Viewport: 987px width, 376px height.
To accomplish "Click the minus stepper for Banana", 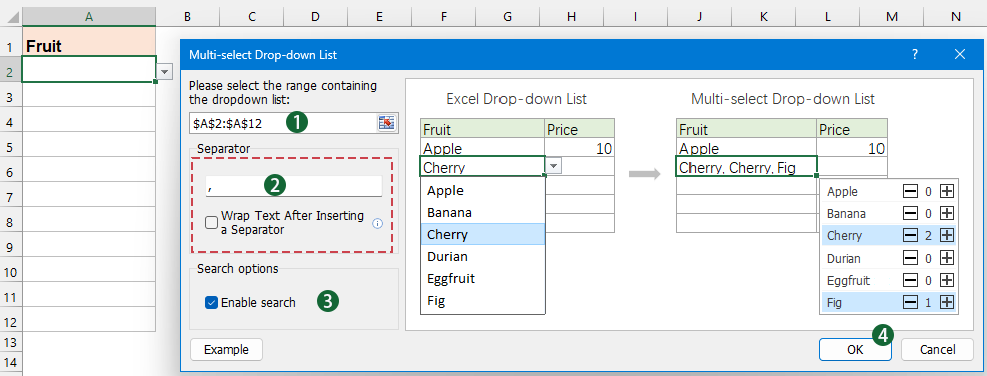I will [910, 214].
